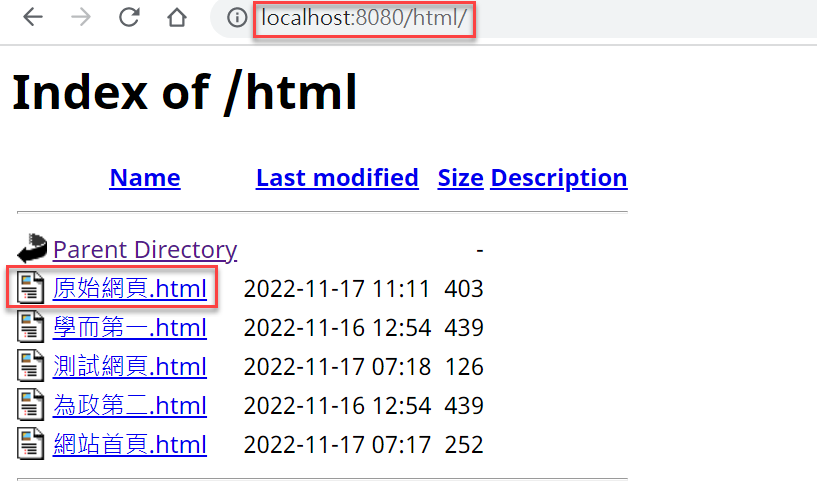817x487 pixels.
Task: Click the browser back arrow
Action: point(33,17)
